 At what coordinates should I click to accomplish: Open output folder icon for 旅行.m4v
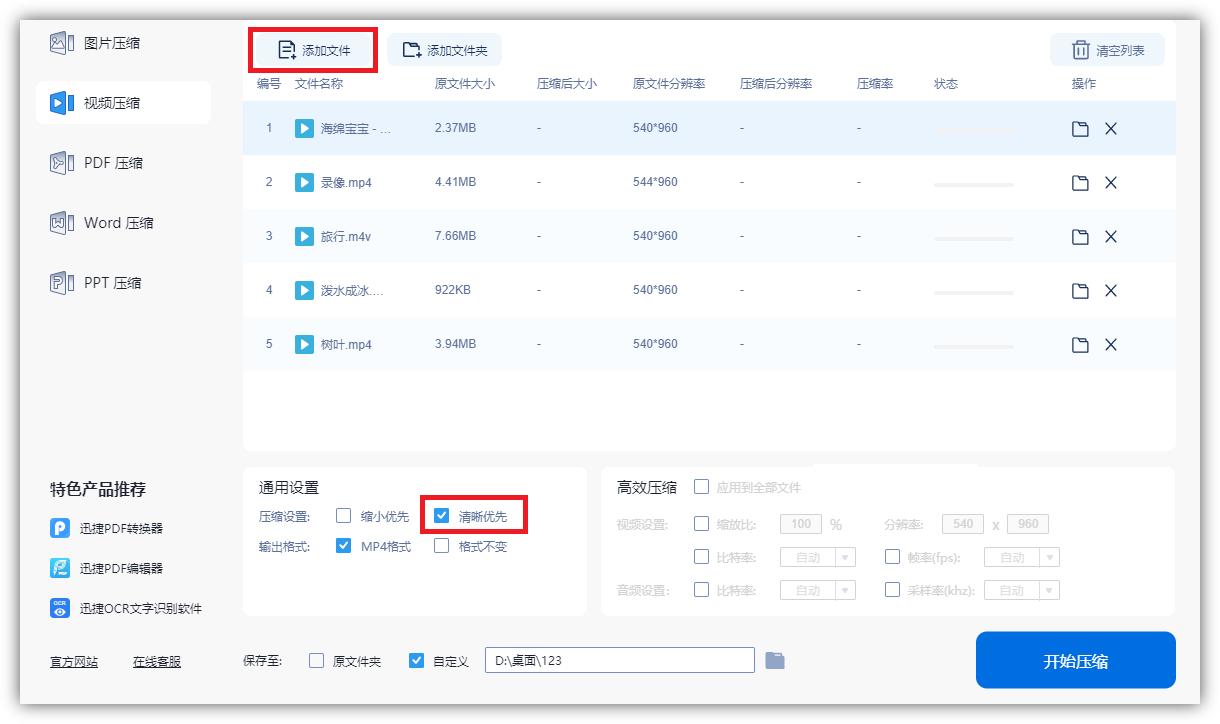[1080, 236]
